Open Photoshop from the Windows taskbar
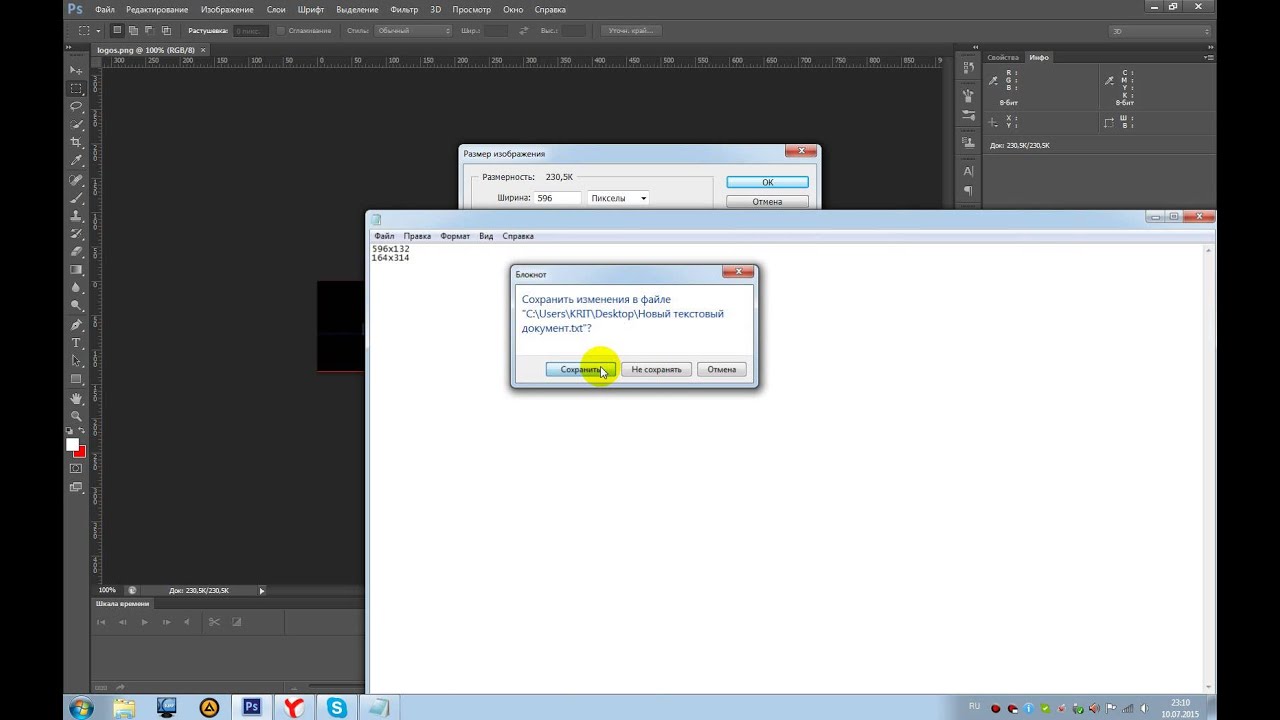Viewport: 1280px width, 720px height. 252,707
